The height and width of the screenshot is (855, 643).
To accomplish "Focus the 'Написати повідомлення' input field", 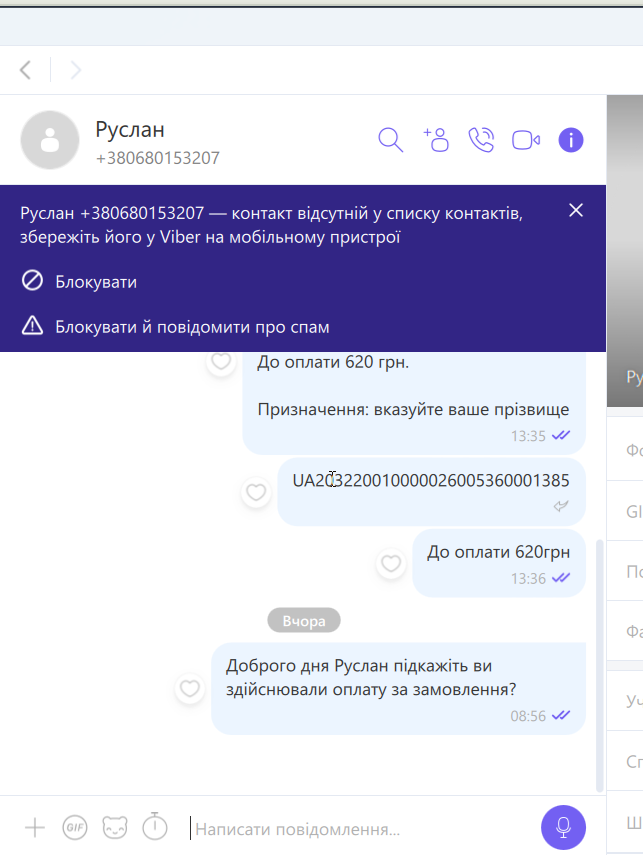I will [x=360, y=829].
